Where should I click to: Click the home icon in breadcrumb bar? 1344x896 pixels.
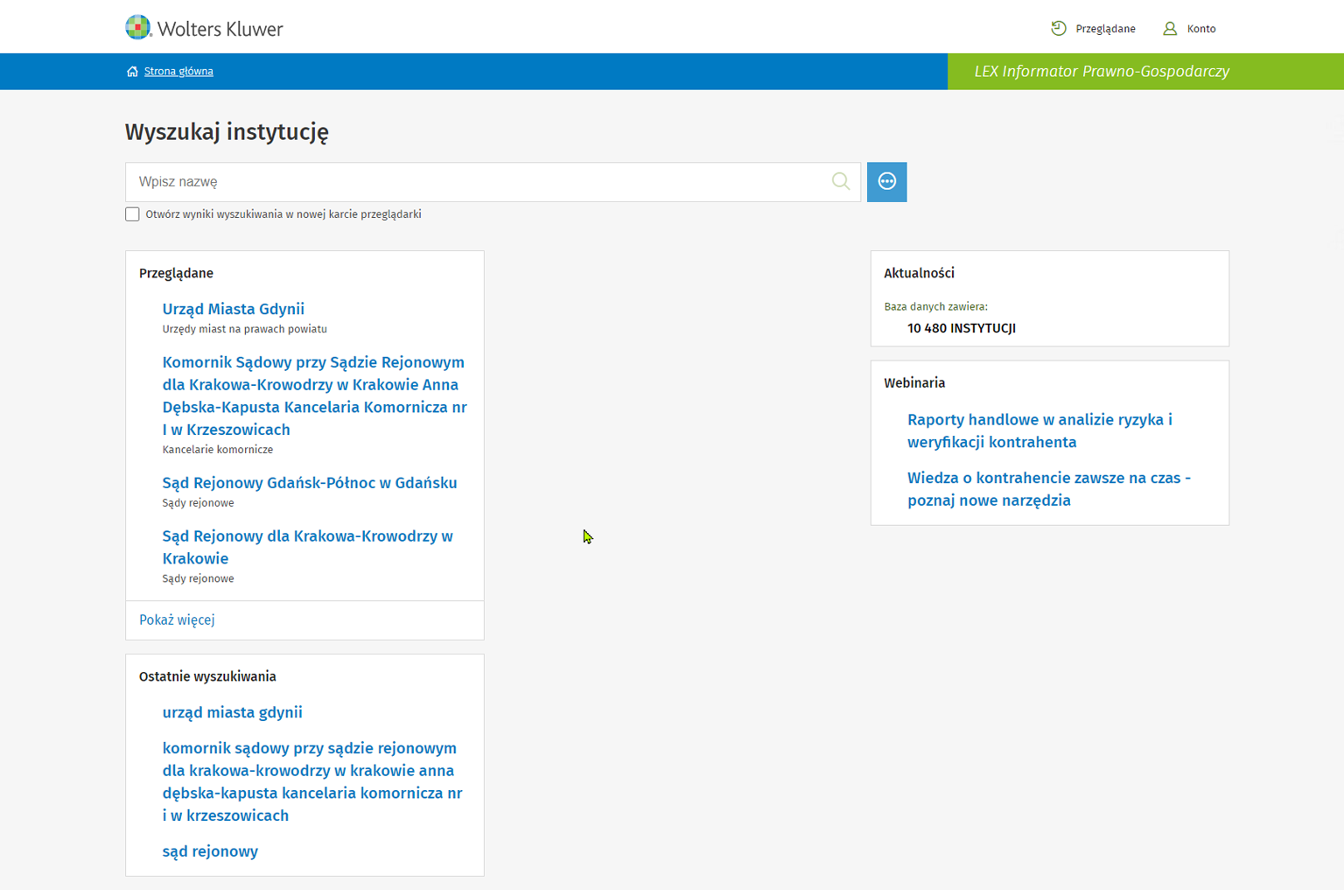[x=132, y=72]
